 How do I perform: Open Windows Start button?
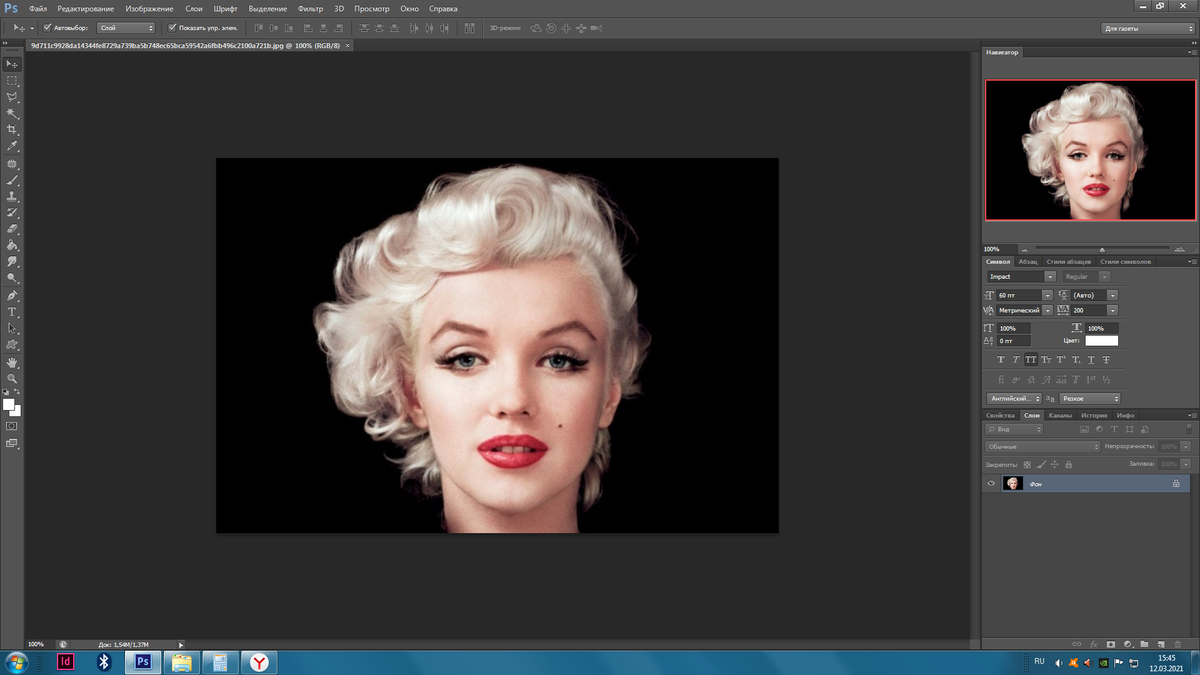[17, 661]
